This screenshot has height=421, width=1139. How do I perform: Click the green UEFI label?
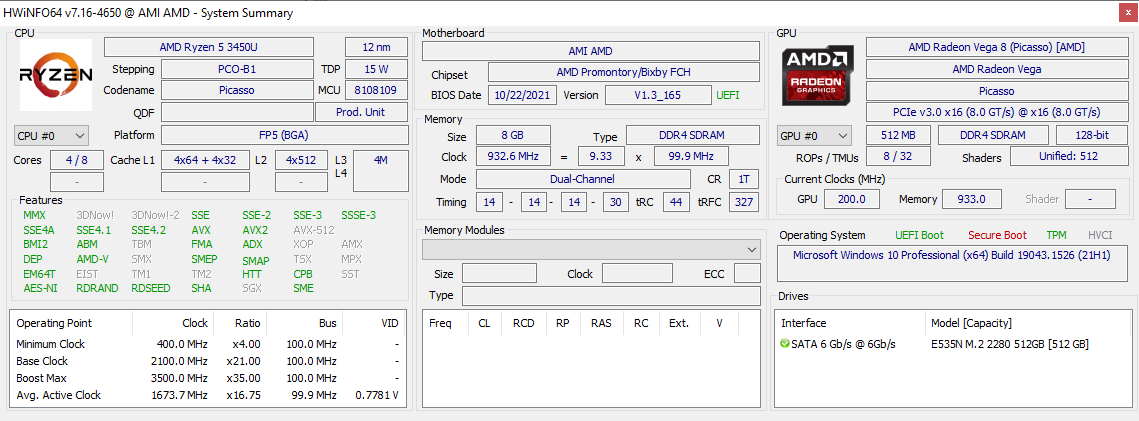click(728, 95)
